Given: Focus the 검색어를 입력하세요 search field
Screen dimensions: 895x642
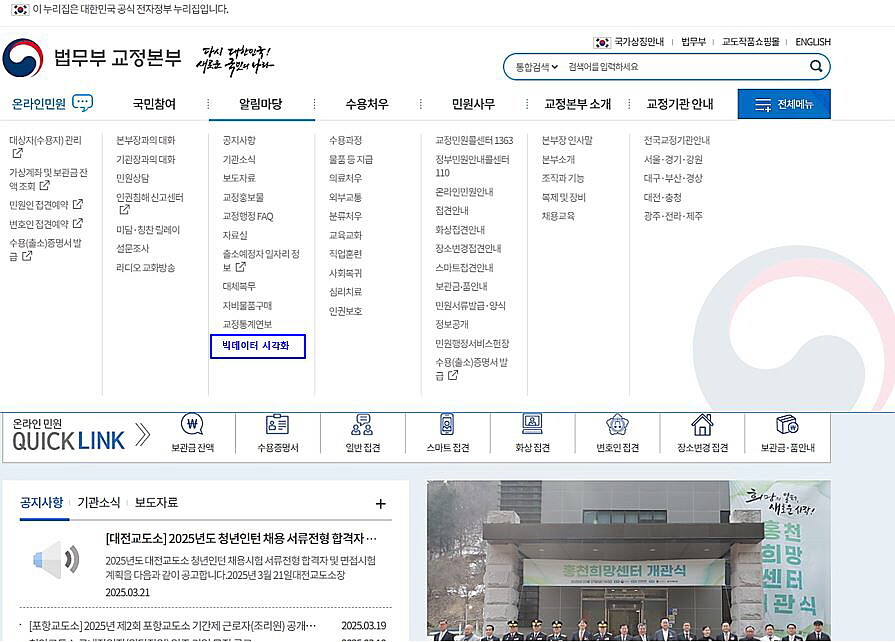Looking at the screenshot, I should click(680, 67).
